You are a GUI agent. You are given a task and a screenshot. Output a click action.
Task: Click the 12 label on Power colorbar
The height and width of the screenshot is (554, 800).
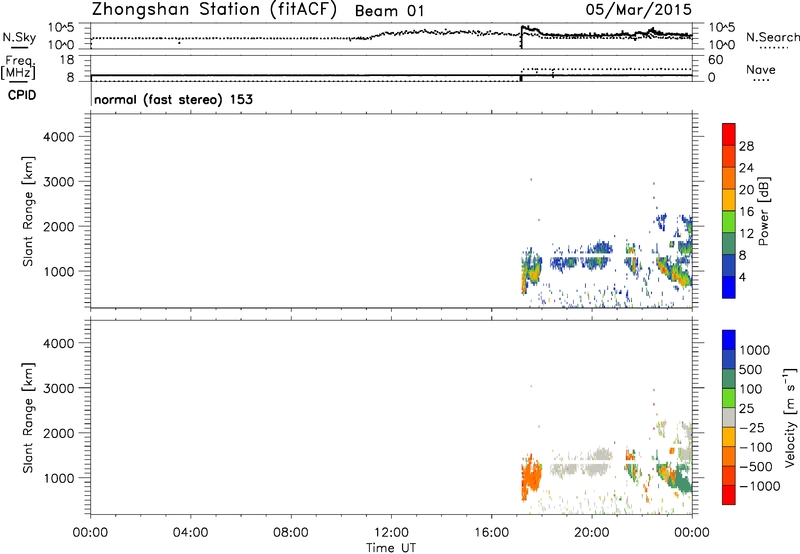[746, 234]
